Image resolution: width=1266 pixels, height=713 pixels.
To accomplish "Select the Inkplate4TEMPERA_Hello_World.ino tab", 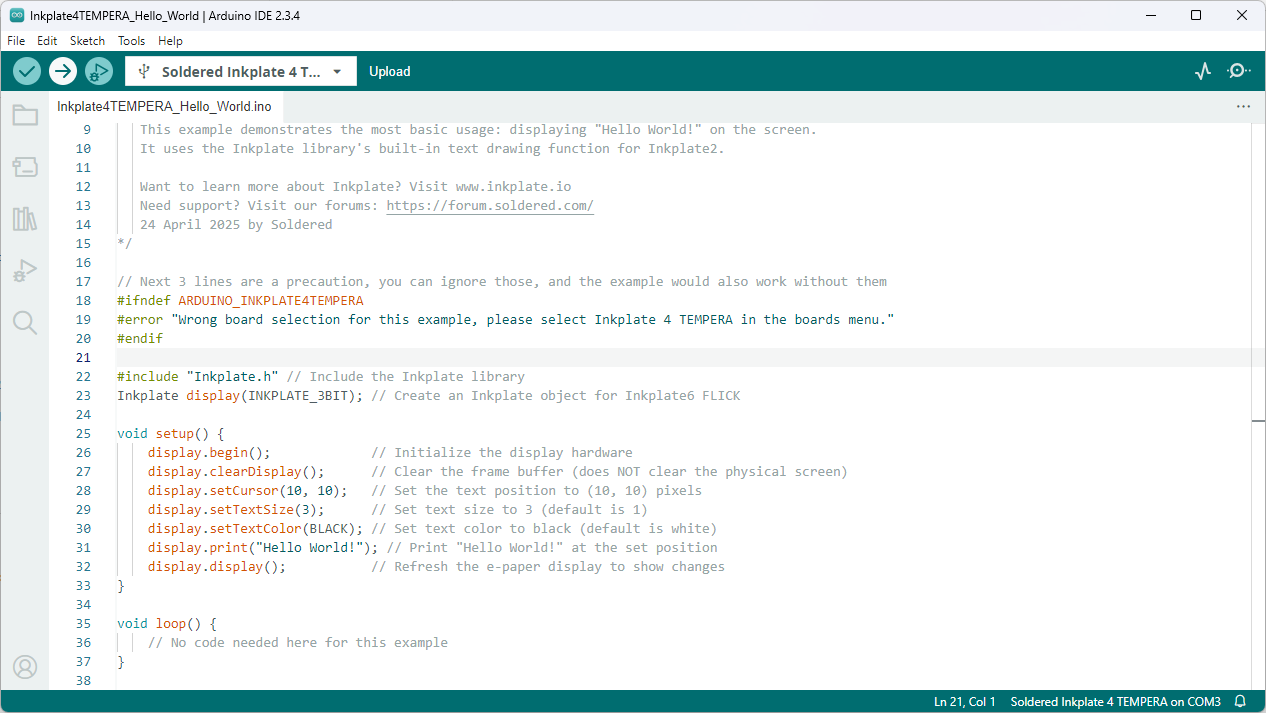I will click(x=164, y=106).
